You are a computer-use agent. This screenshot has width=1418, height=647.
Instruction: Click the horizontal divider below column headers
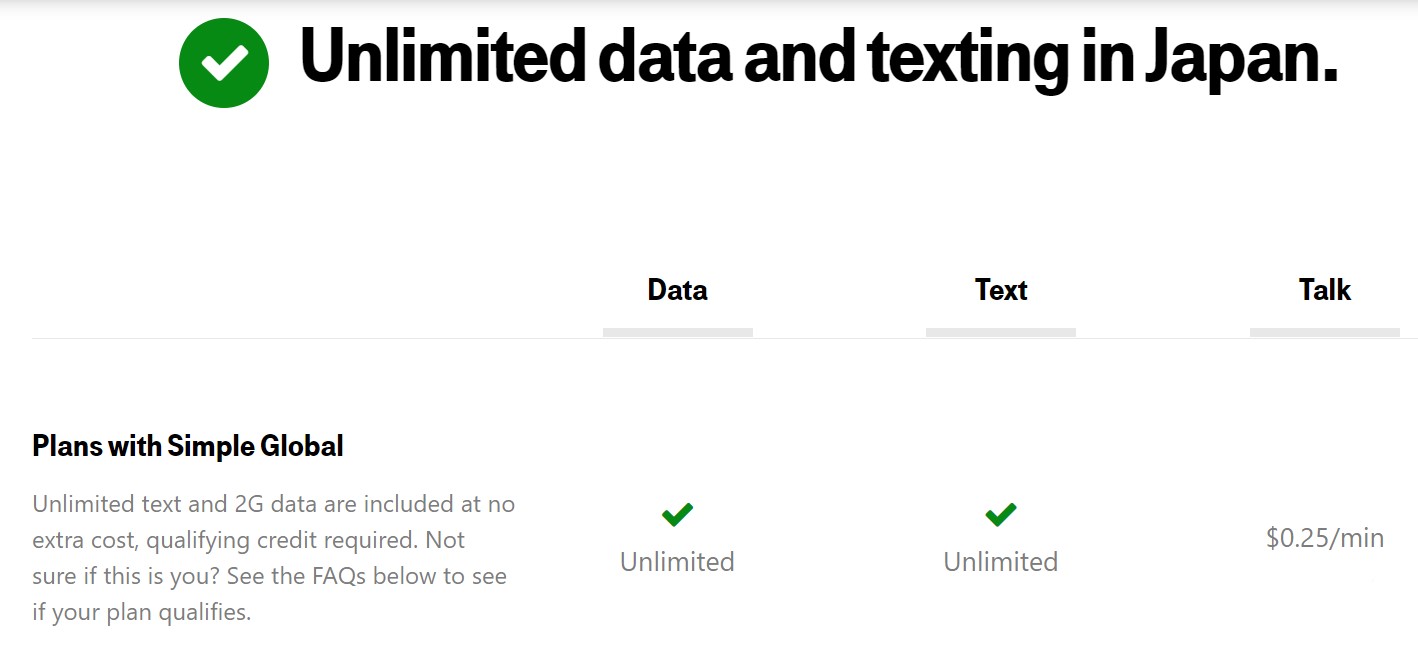[725, 338]
